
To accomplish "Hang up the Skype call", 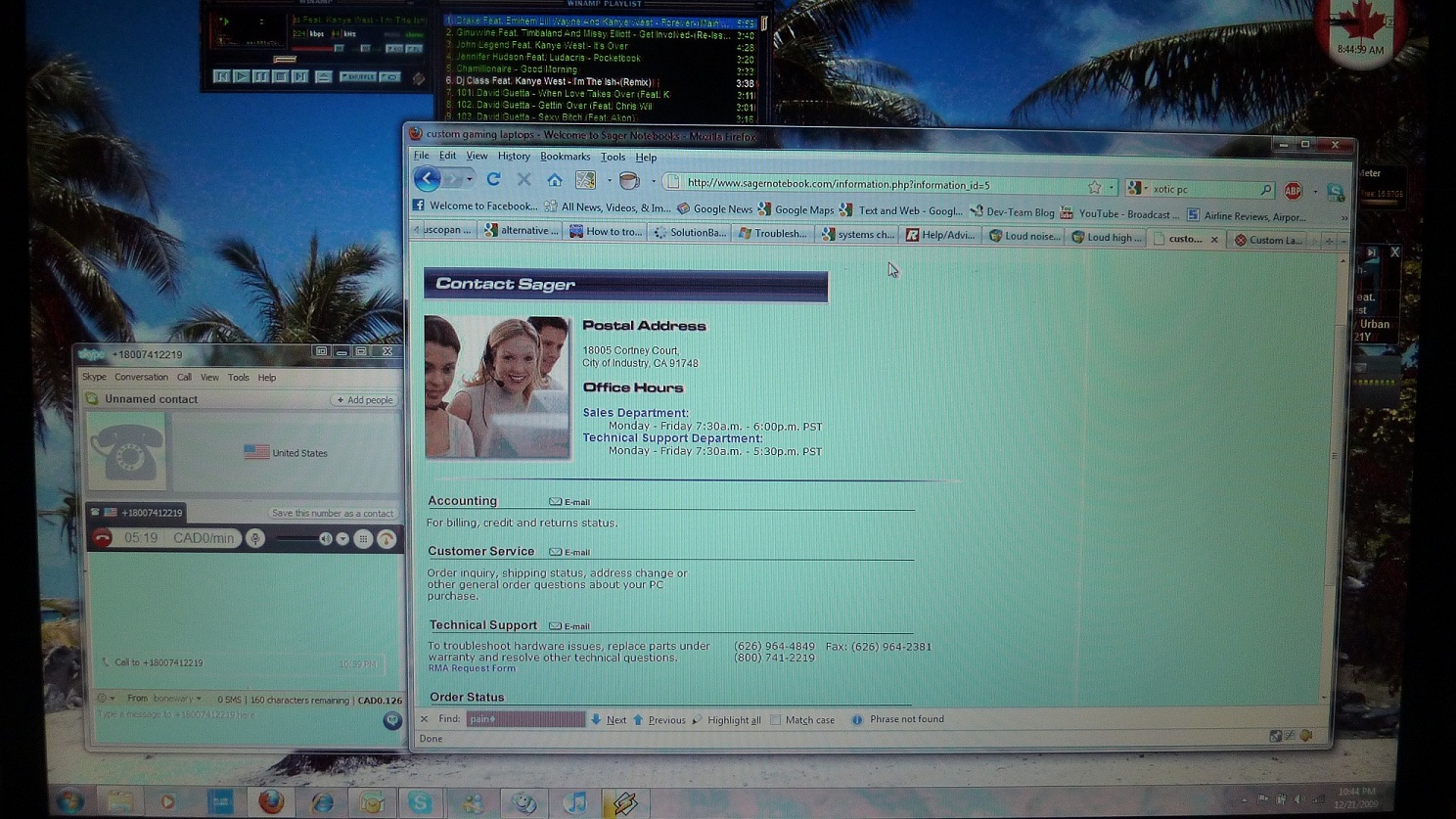I will coord(103,537).
